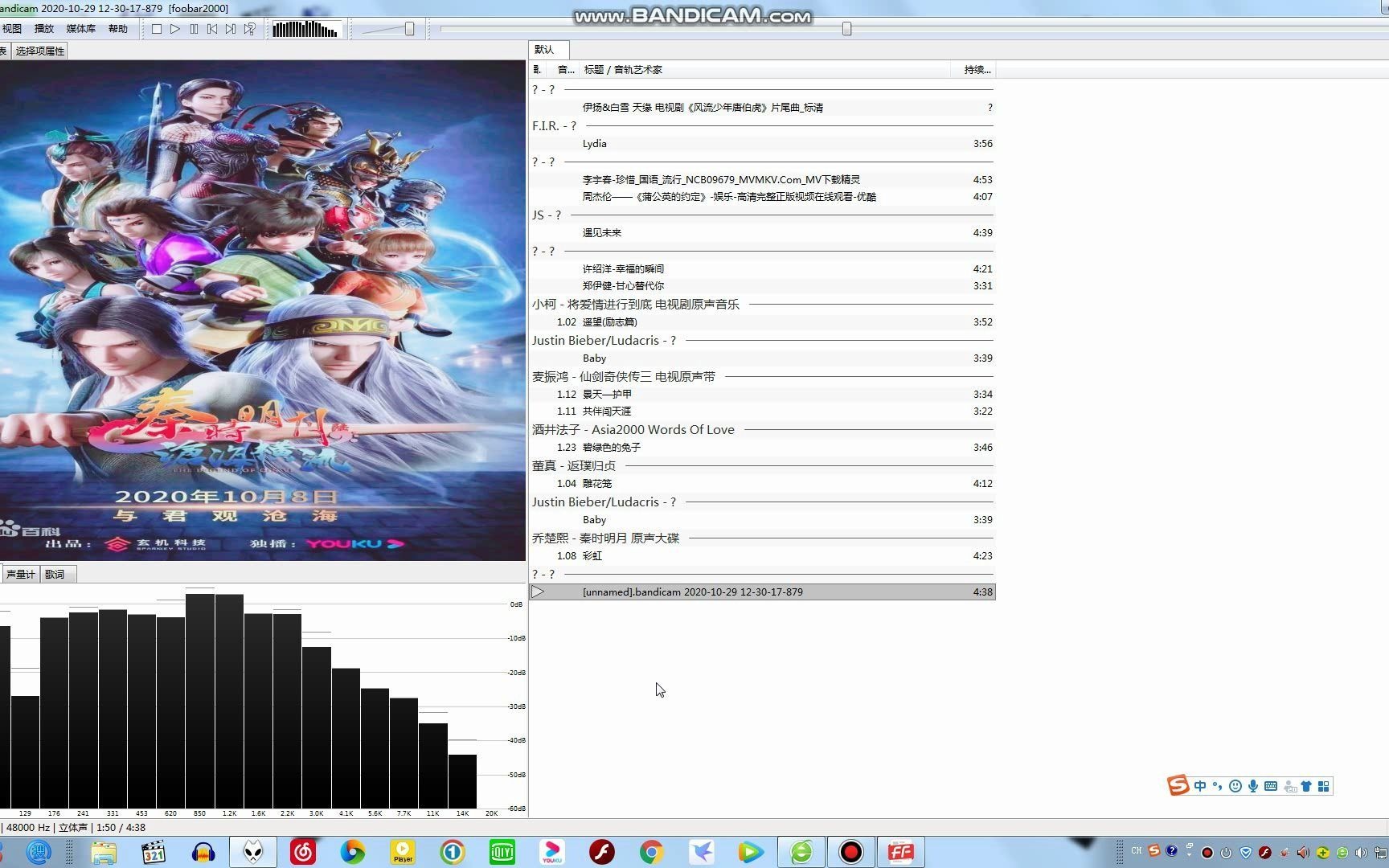
Task: Click the Play button in toolbar
Action: point(175,29)
